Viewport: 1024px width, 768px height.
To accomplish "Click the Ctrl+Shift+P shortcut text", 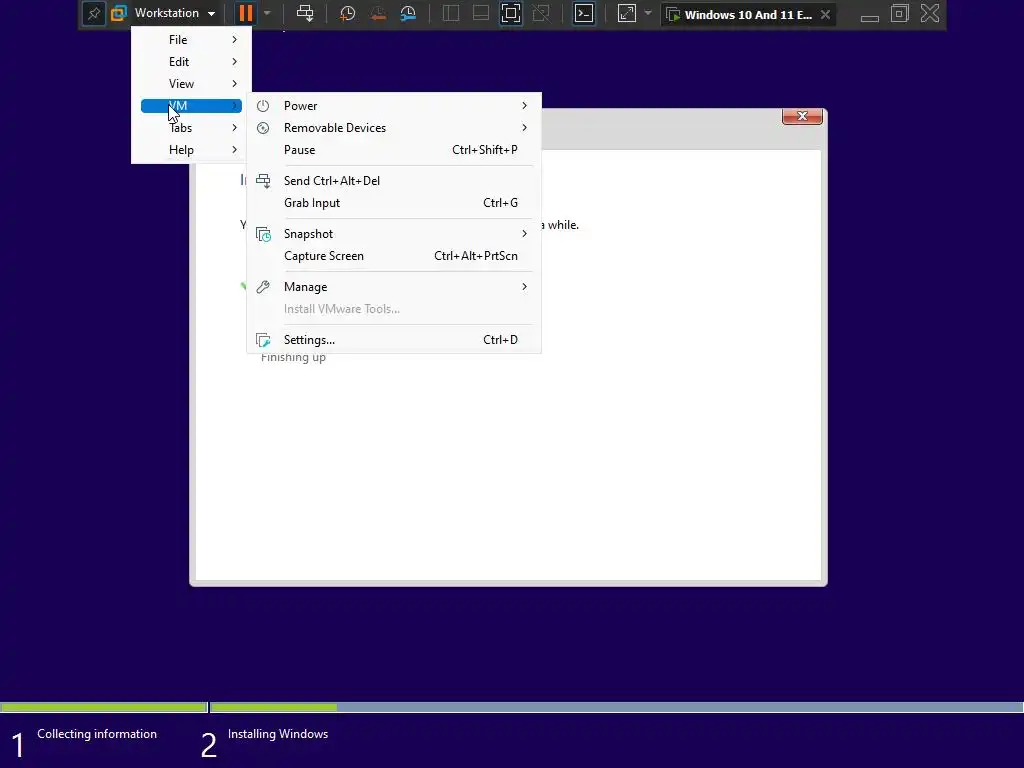I will click(485, 150).
